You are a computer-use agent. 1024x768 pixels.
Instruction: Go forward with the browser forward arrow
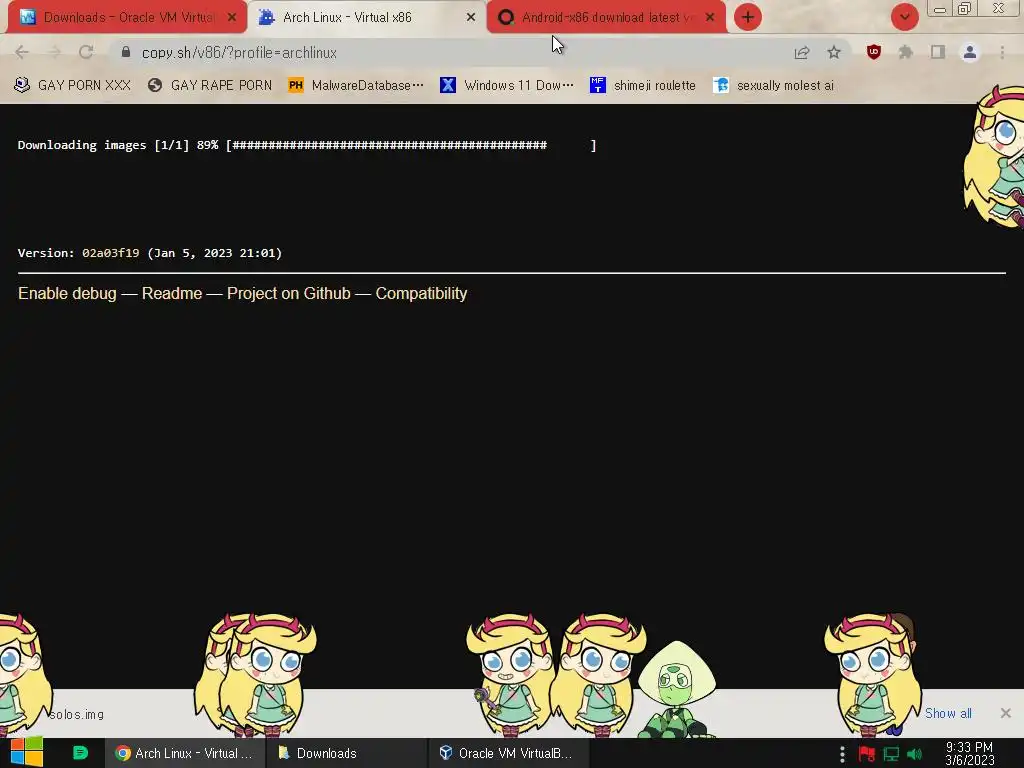54,52
